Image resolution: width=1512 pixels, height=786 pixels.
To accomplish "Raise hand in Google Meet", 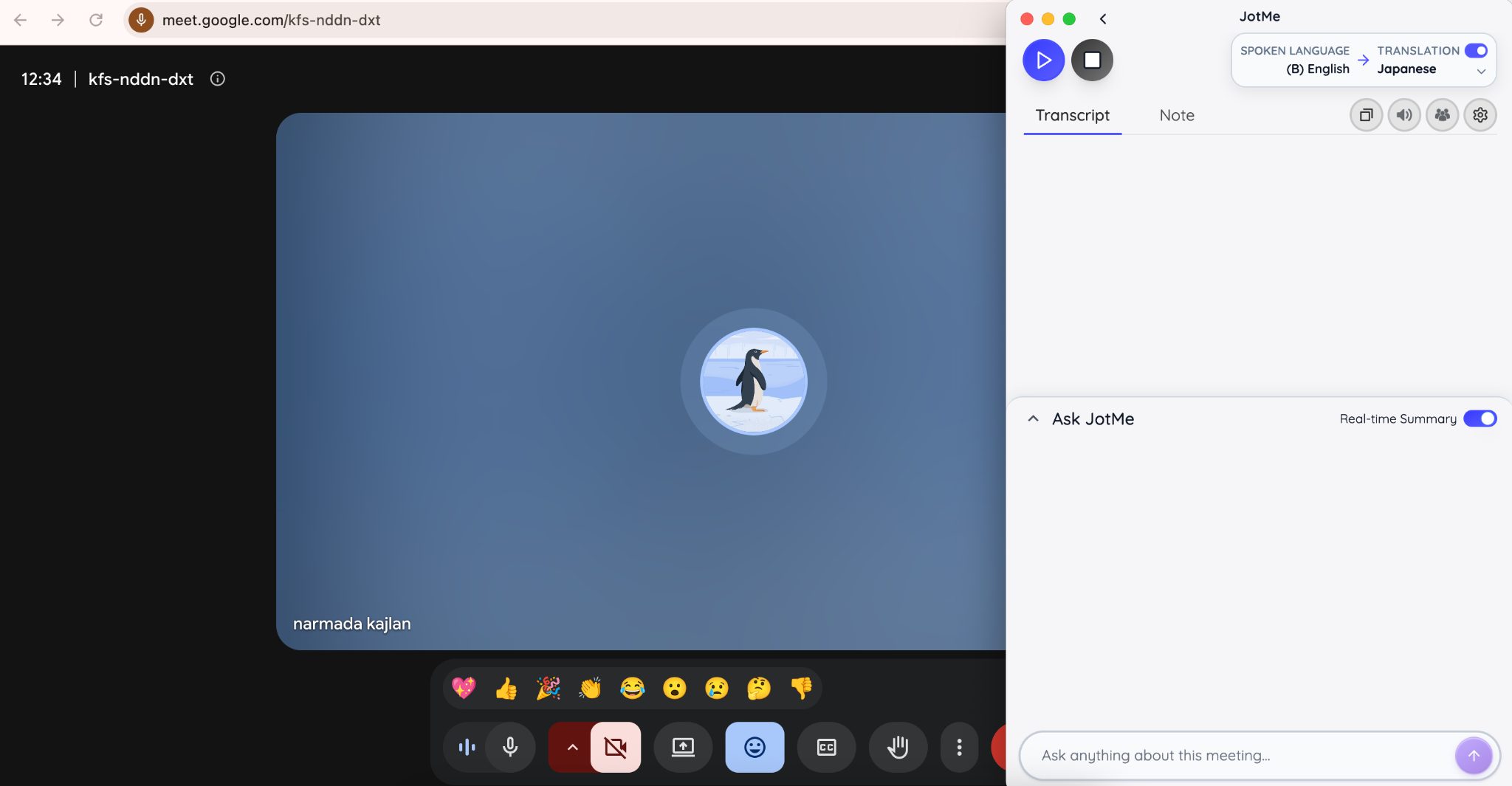I will tap(898, 748).
